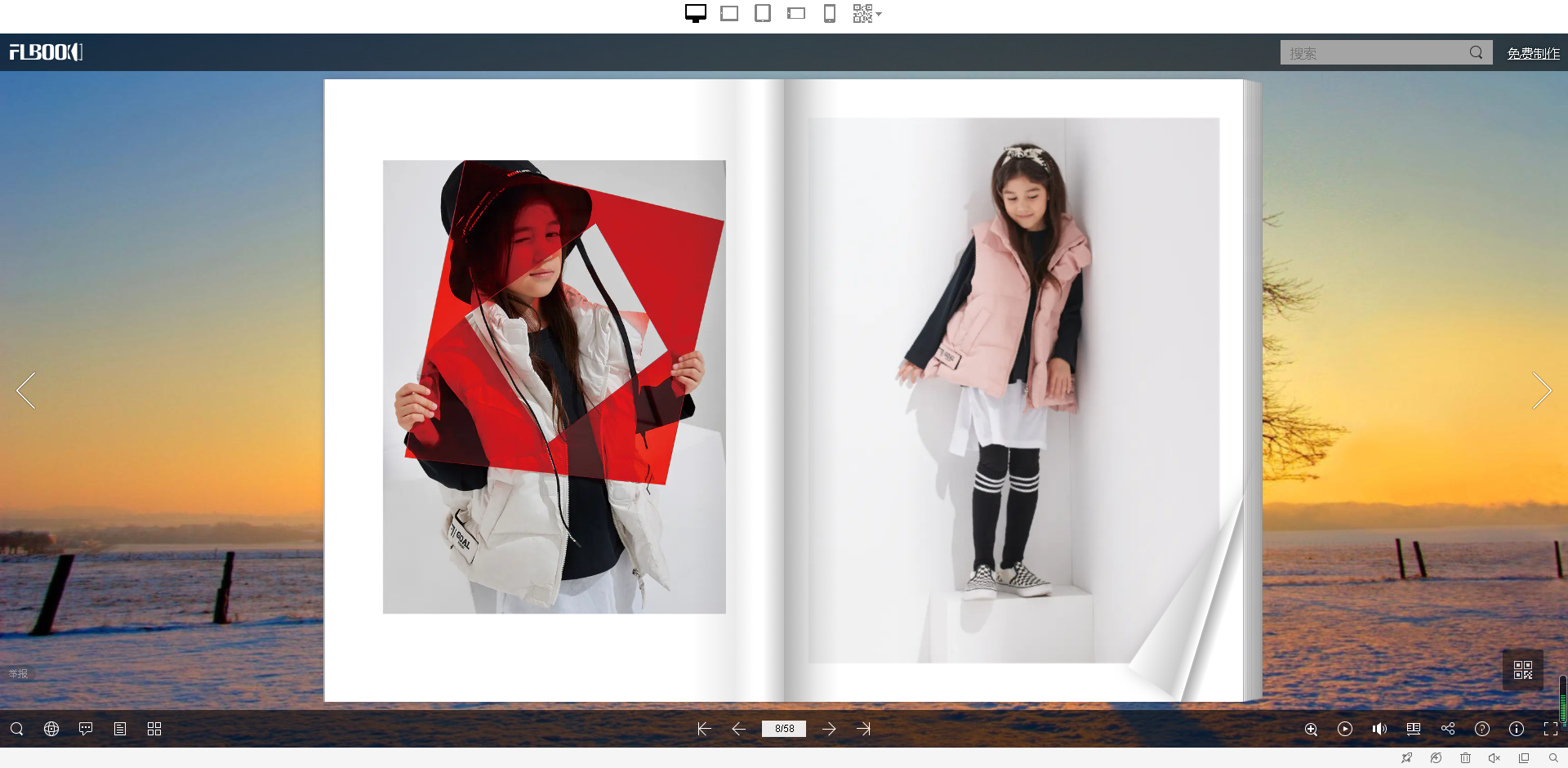Open the QR code dropdown at top
Viewport: 1568px width, 768px height.
tap(867, 13)
